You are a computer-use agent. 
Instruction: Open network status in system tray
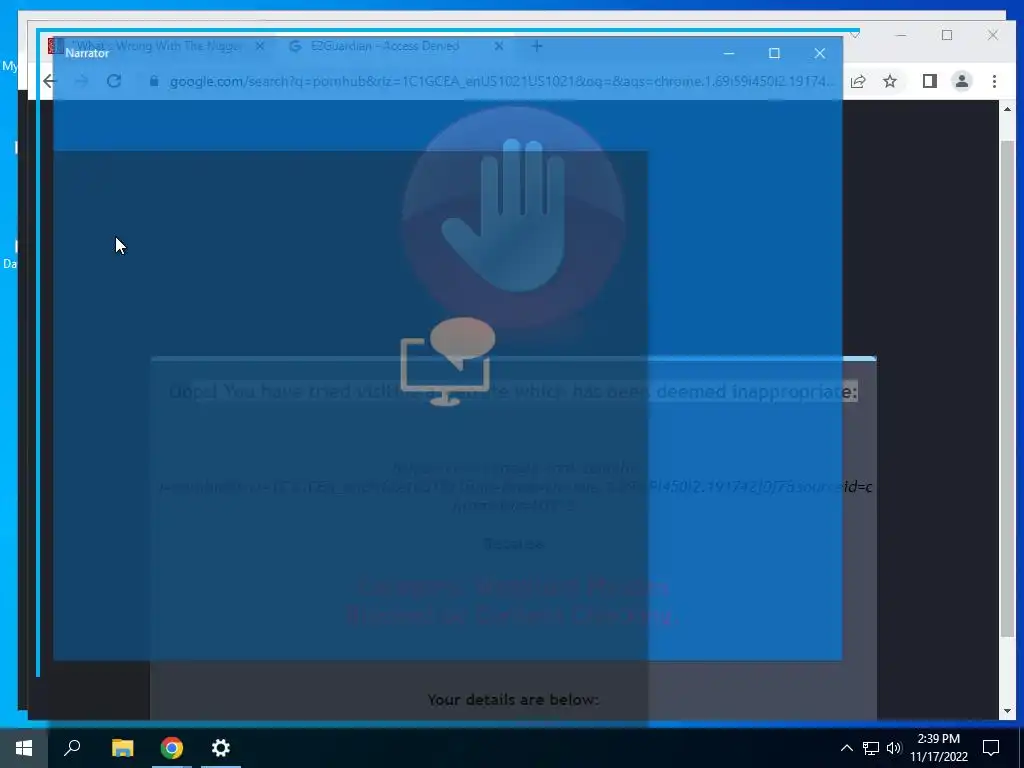coord(871,748)
